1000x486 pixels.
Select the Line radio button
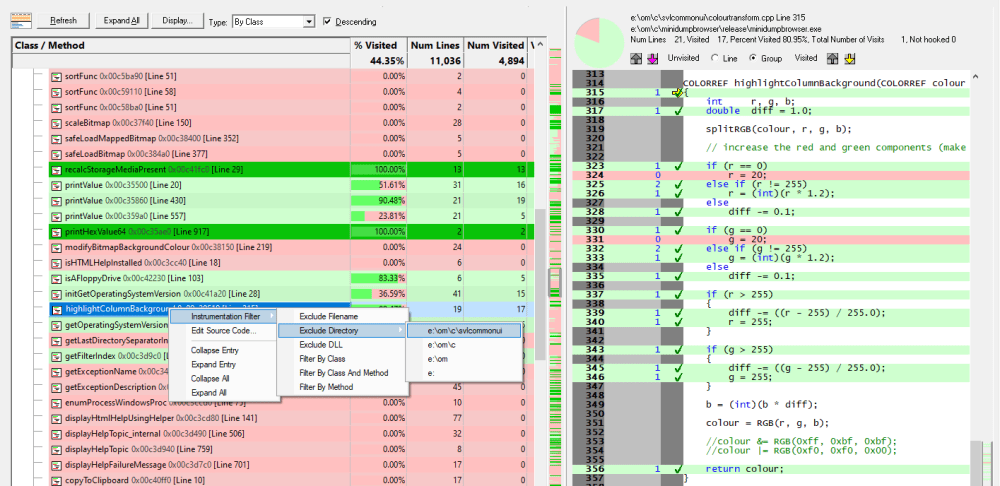[x=714, y=58]
